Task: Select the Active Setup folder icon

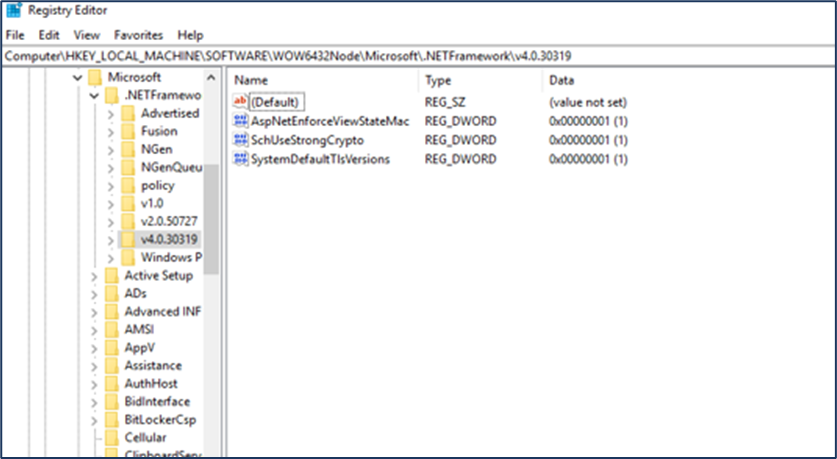Action: pyautogui.click(x=112, y=276)
